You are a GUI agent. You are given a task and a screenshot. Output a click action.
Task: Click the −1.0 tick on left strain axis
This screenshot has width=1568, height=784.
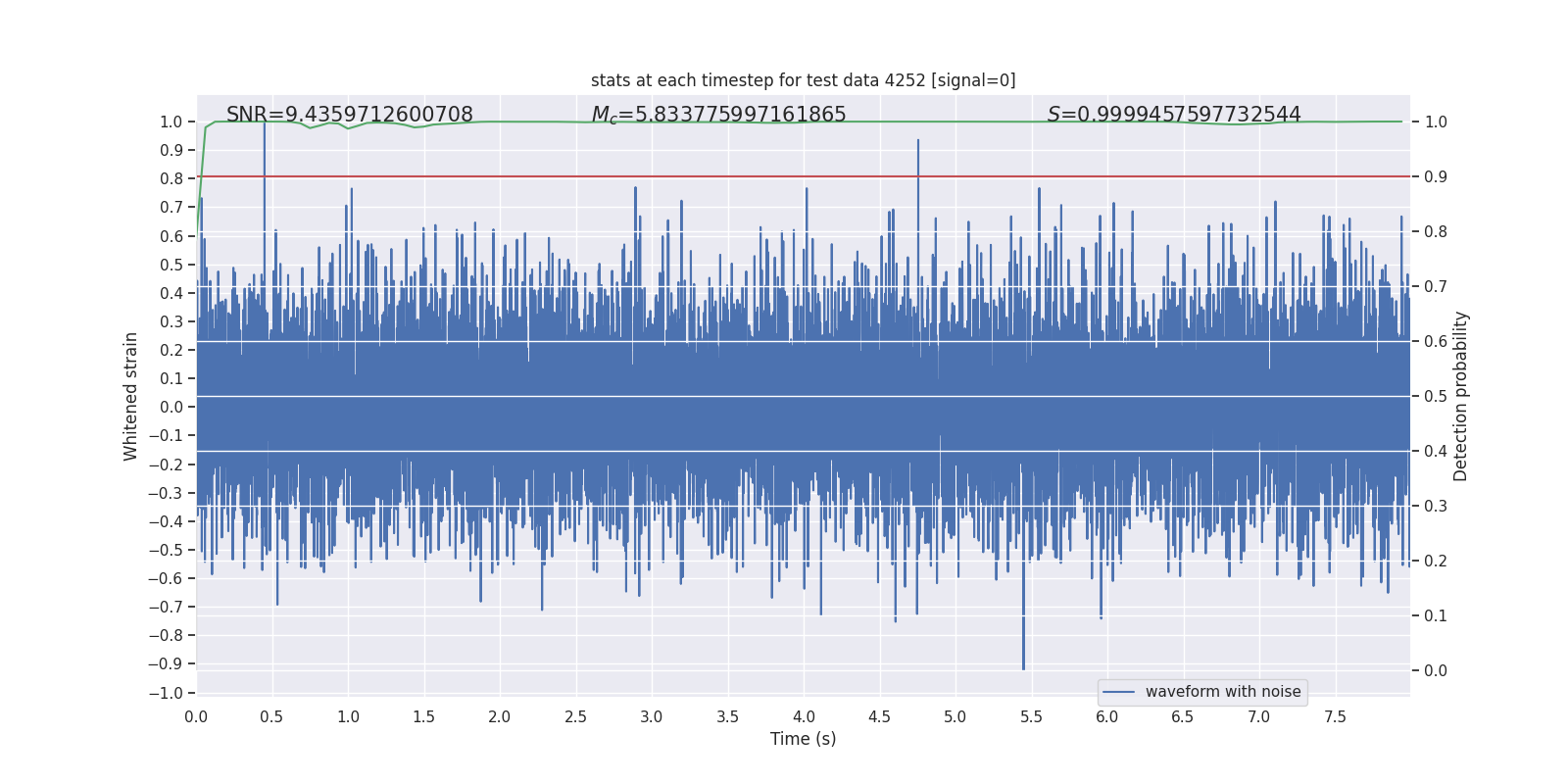[x=166, y=693]
